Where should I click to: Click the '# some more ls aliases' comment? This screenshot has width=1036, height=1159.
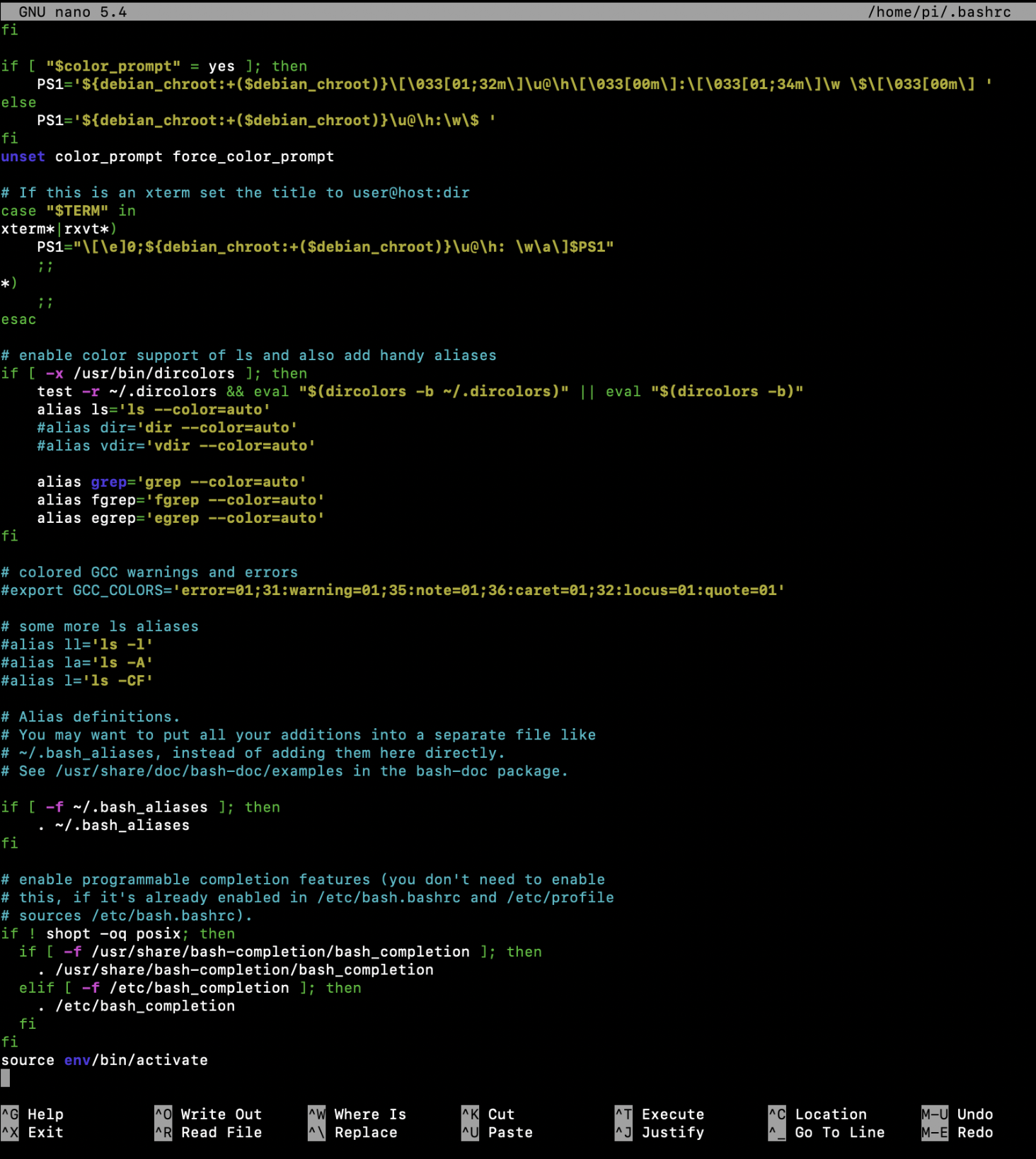pos(100,625)
